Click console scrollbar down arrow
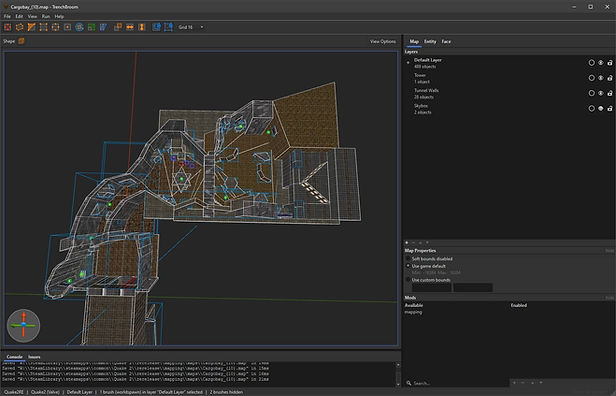616x396 pixels. point(398,384)
